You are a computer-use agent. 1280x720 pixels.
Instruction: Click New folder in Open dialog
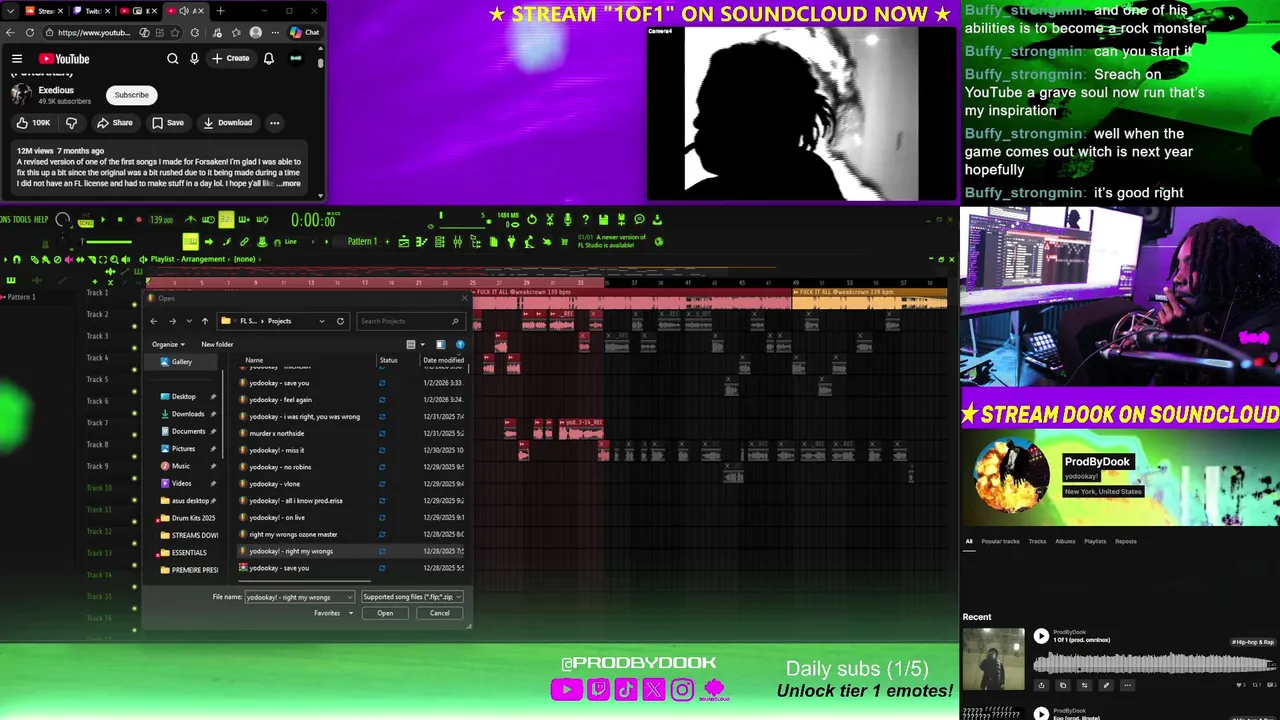(x=217, y=344)
